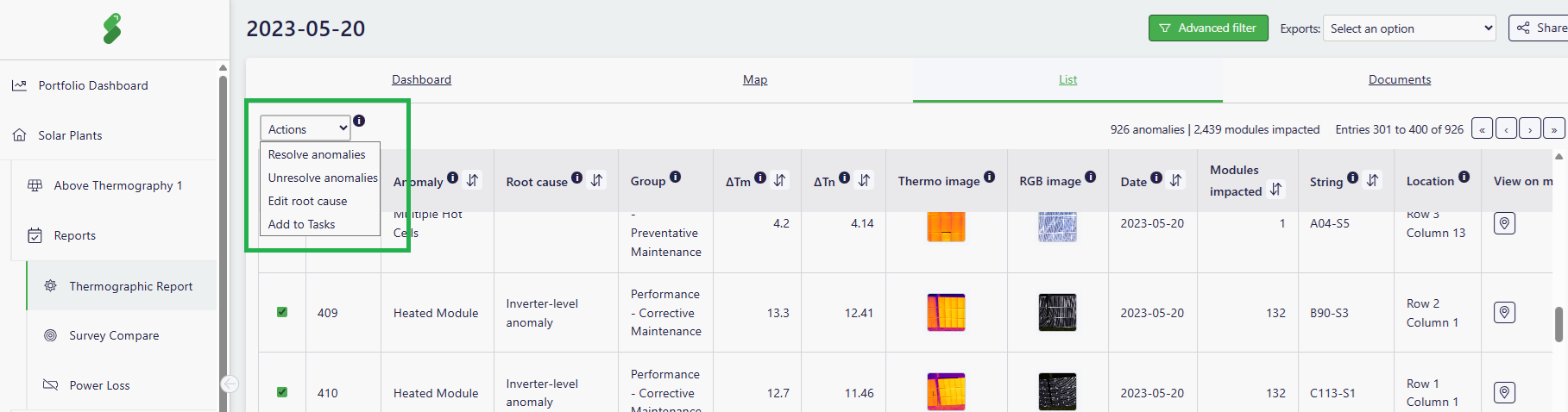The width and height of the screenshot is (1568, 412).
Task: Click the map pin for anomaly 409
Action: [x=1504, y=312]
